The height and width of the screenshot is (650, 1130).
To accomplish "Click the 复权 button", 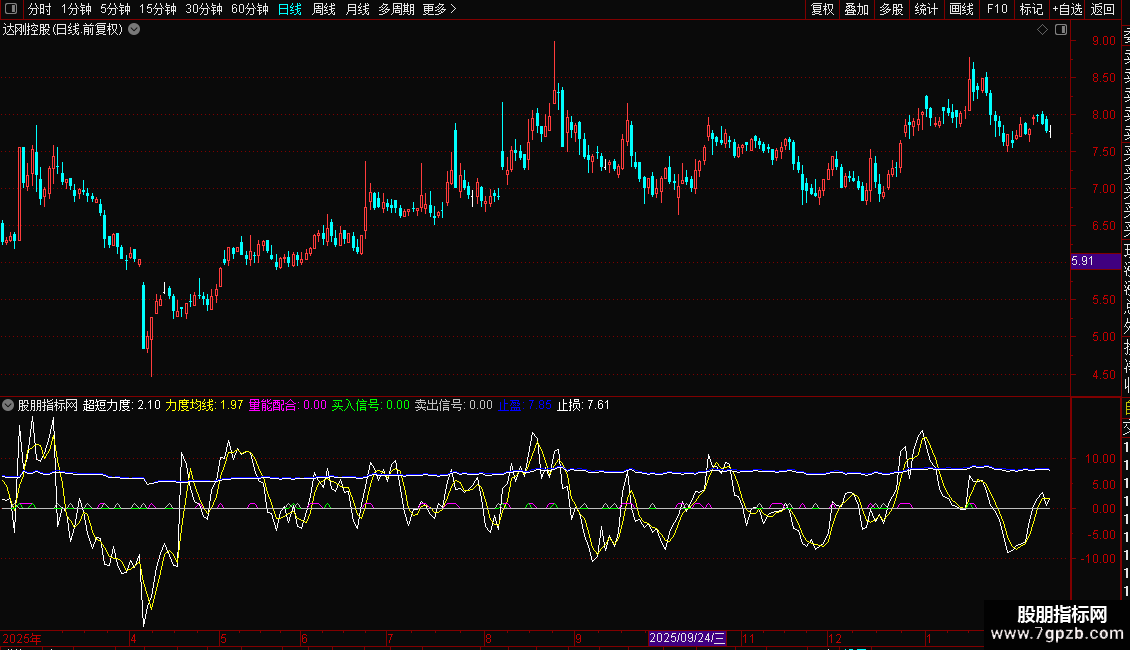I will click(x=822, y=9).
